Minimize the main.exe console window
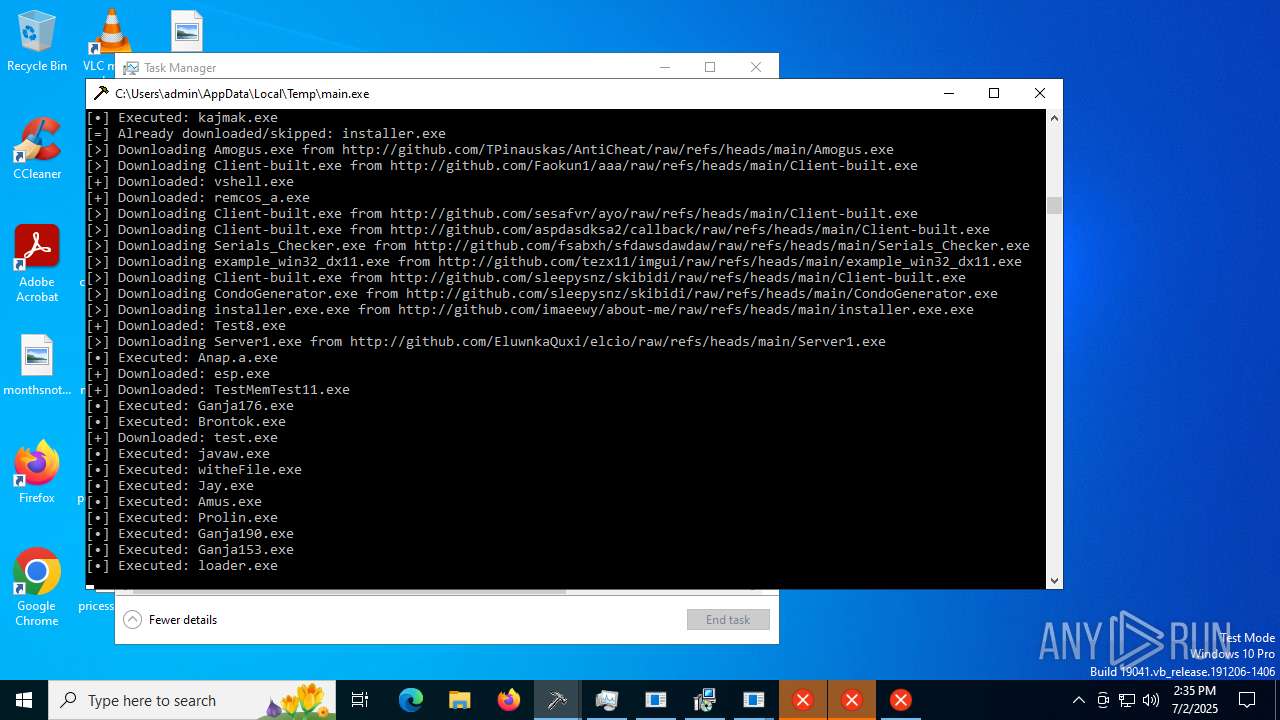This screenshot has height=720, width=1280. (x=948, y=93)
